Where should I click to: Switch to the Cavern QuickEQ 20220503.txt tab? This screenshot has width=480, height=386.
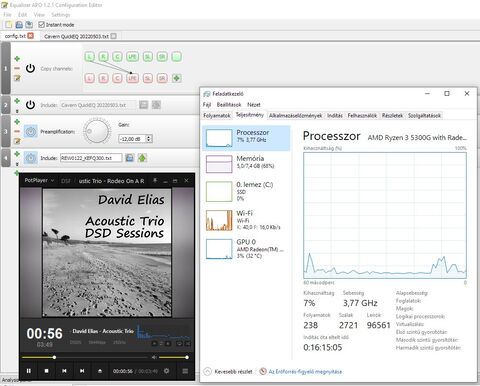[76, 36]
